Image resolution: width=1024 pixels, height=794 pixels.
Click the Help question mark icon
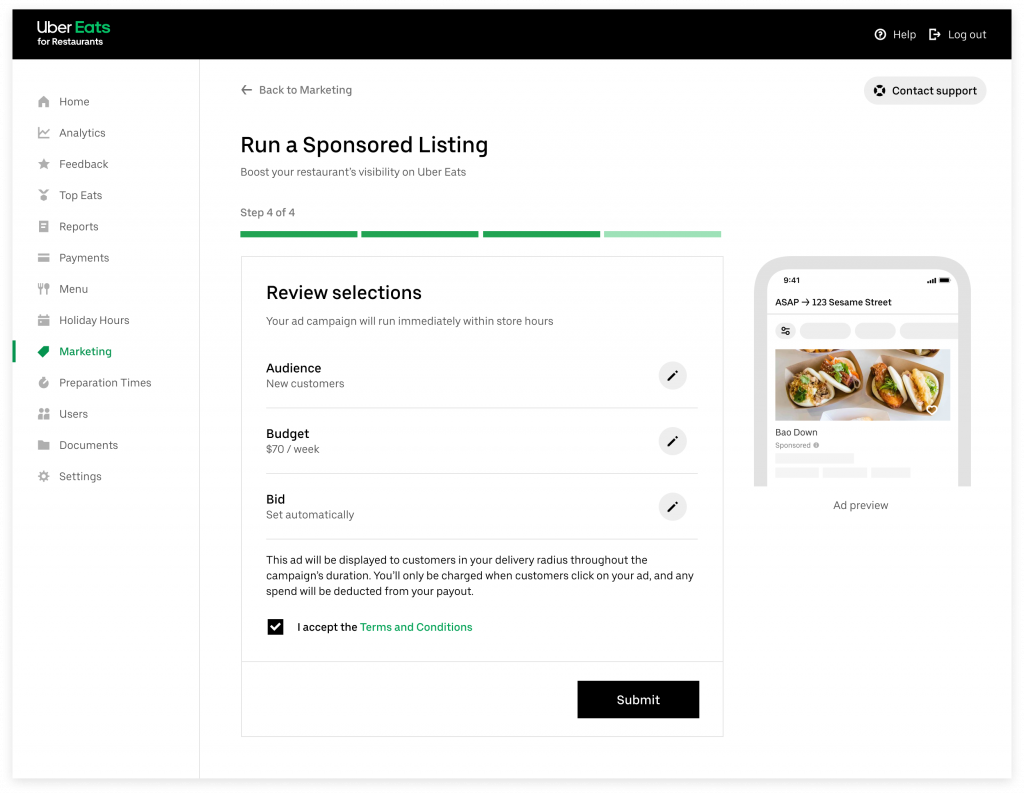[x=880, y=35]
